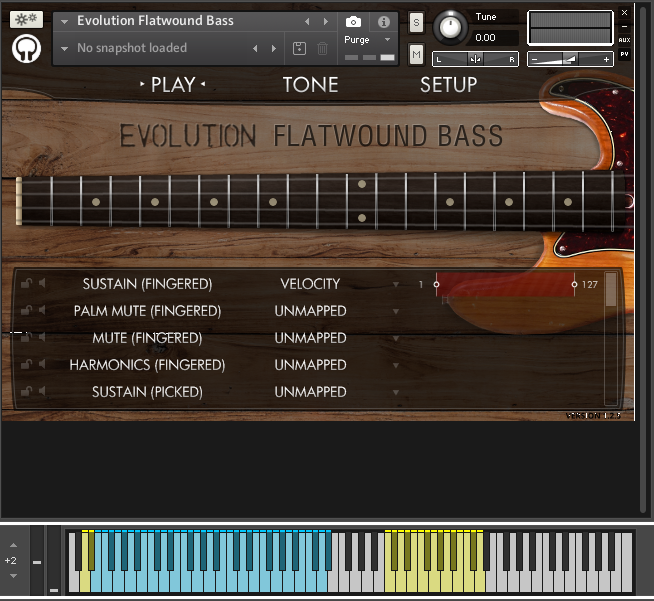Select the Sustain (Picked) articulation
The height and width of the screenshot is (601, 654).
point(147,392)
